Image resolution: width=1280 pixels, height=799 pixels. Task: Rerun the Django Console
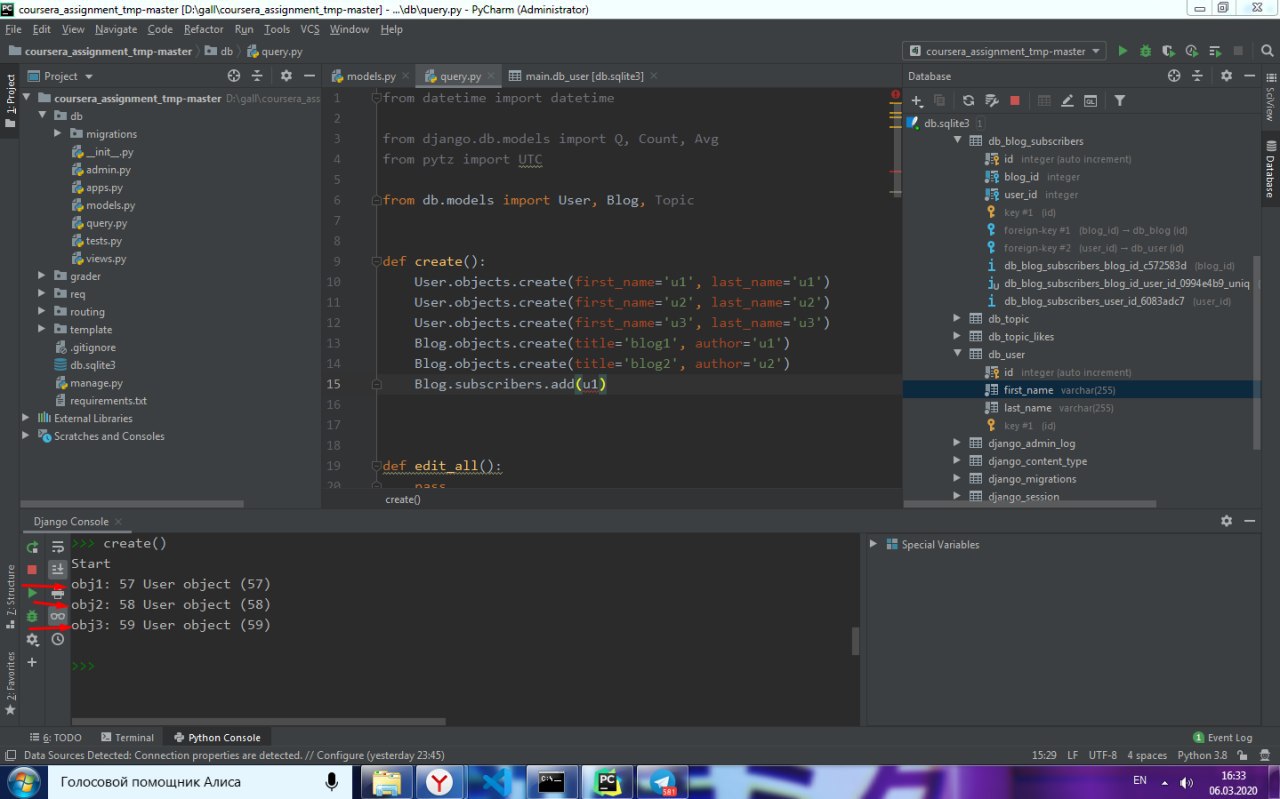tap(32, 547)
